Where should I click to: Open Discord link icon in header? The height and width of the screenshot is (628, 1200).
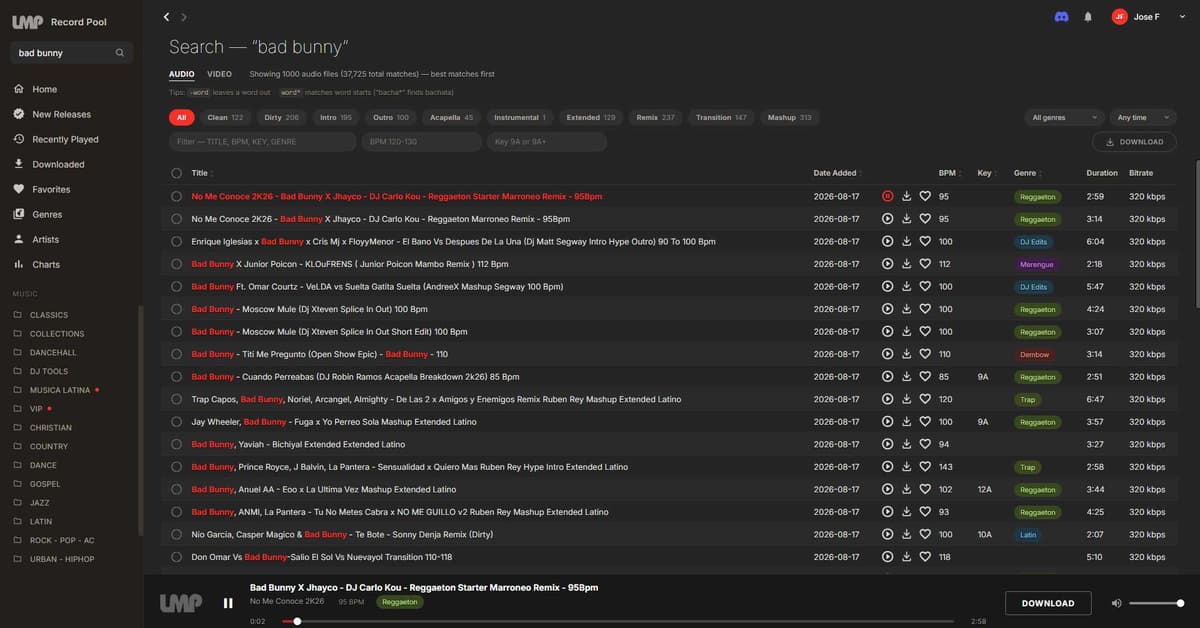tap(1061, 17)
